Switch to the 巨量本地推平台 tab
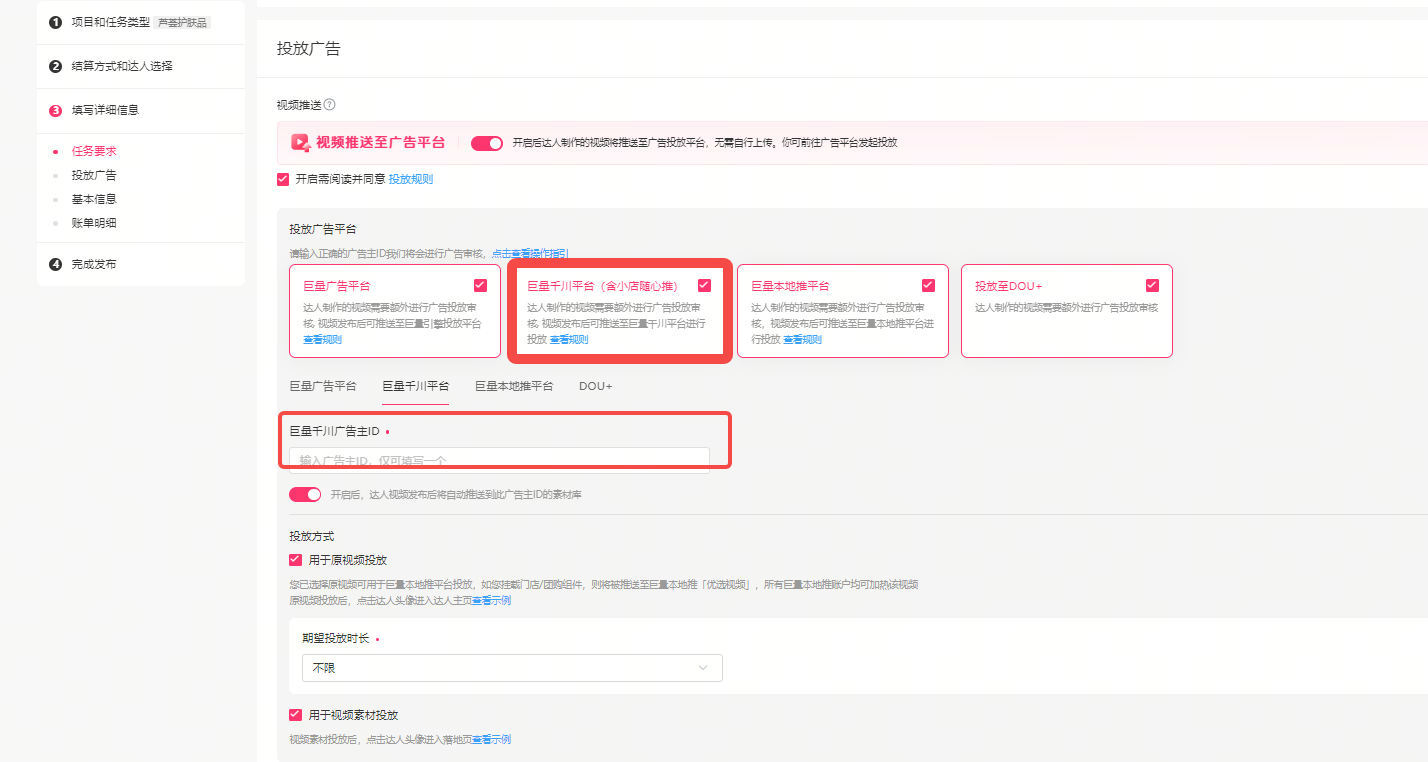The height and width of the screenshot is (762, 1428). tap(514, 386)
